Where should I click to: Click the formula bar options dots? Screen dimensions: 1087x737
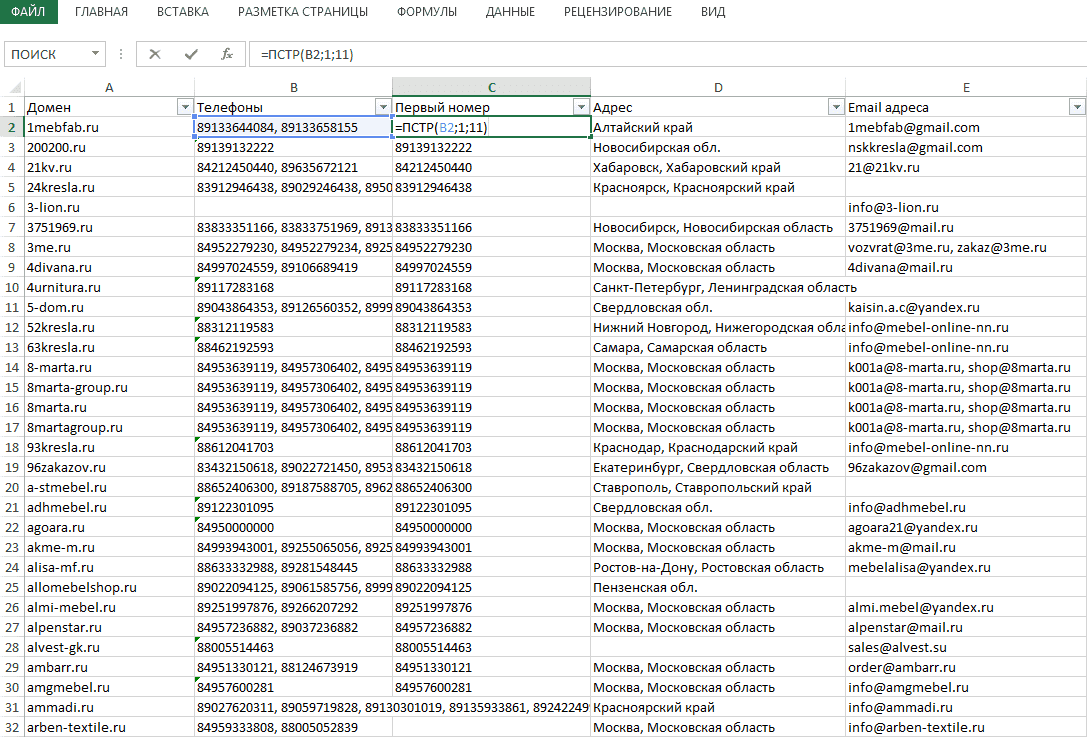tap(121, 54)
